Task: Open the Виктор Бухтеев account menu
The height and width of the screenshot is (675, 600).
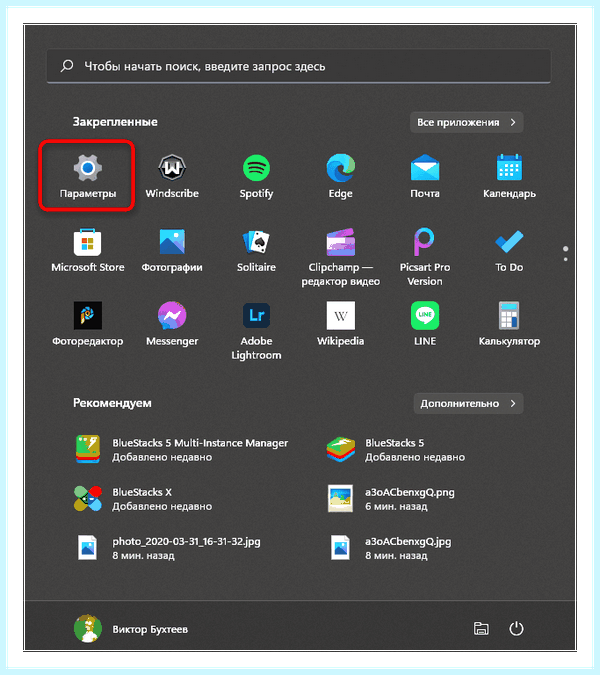Action: point(131,629)
